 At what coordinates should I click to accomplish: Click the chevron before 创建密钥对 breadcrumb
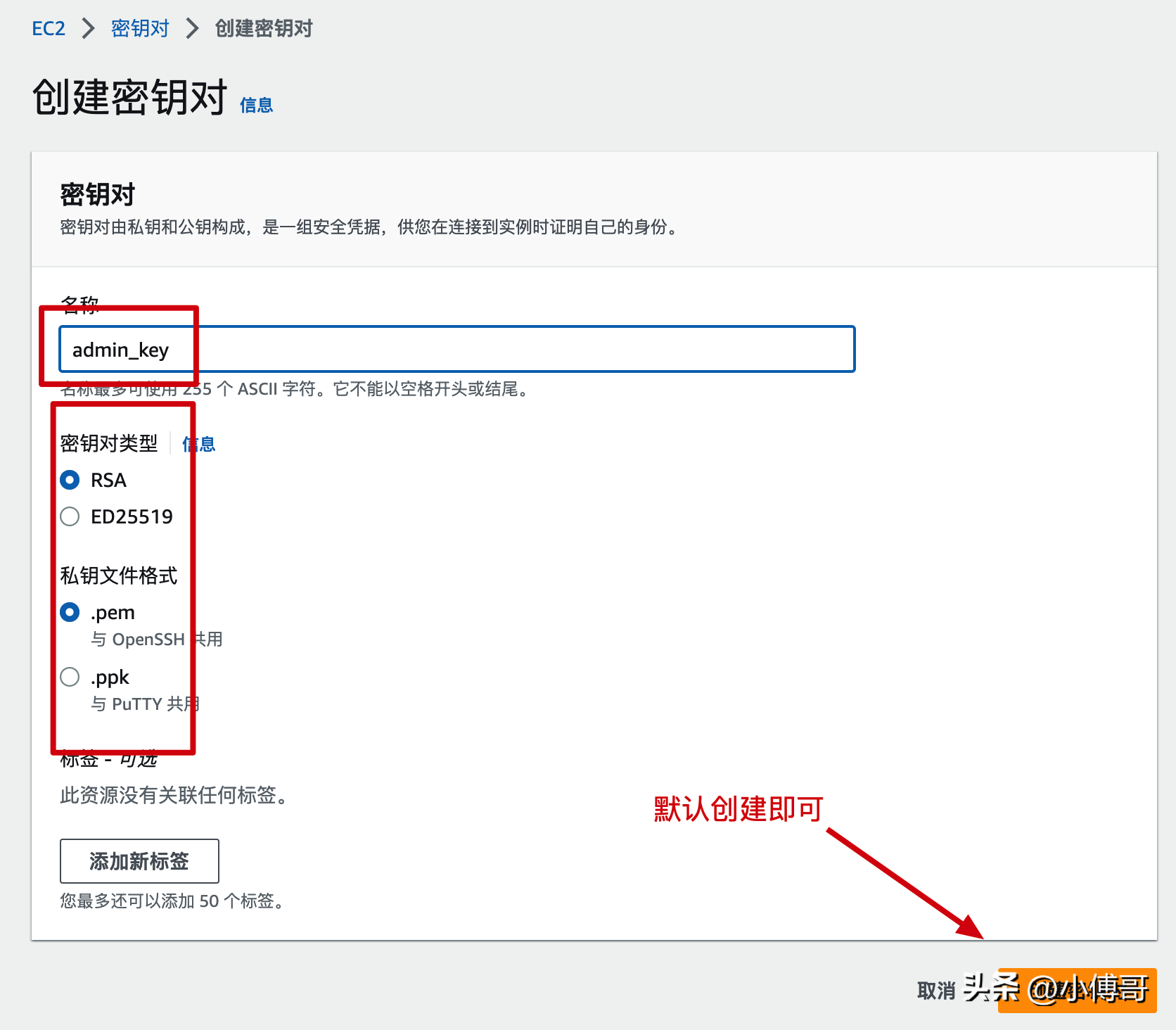(192, 29)
